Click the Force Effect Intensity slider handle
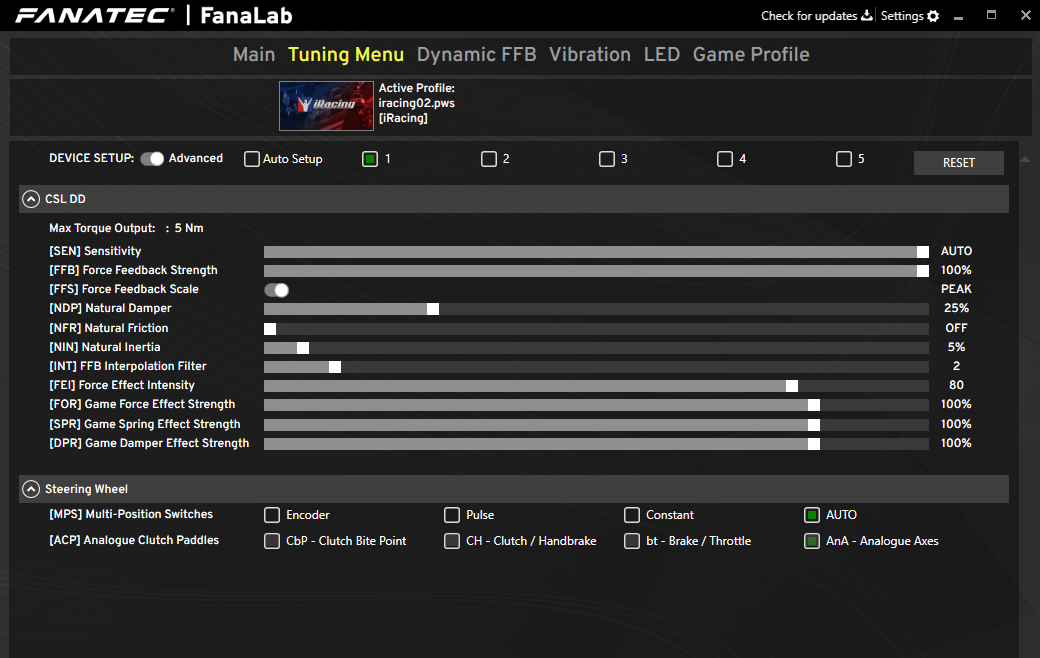Screen dimensions: 1040x658 tap(792, 386)
